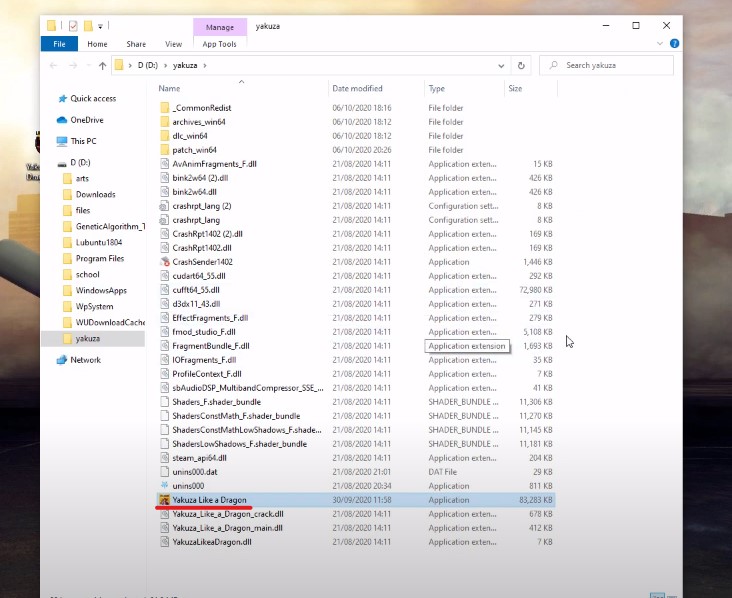Click the unins000.dat file icon
This screenshot has width=732, height=598.
pyautogui.click(x=164, y=472)
